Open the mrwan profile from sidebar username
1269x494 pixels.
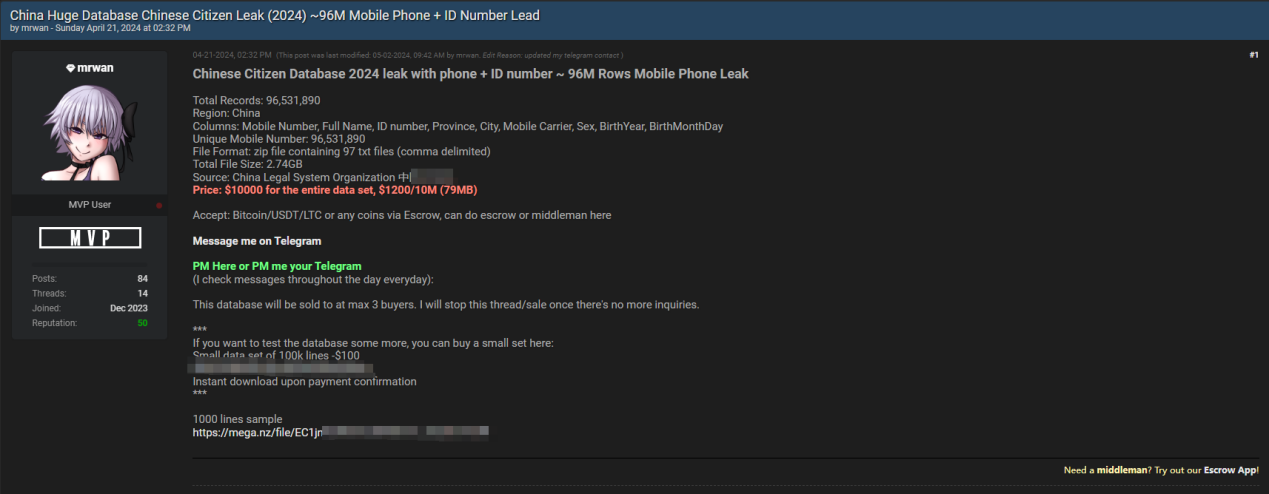coord(96,68)
